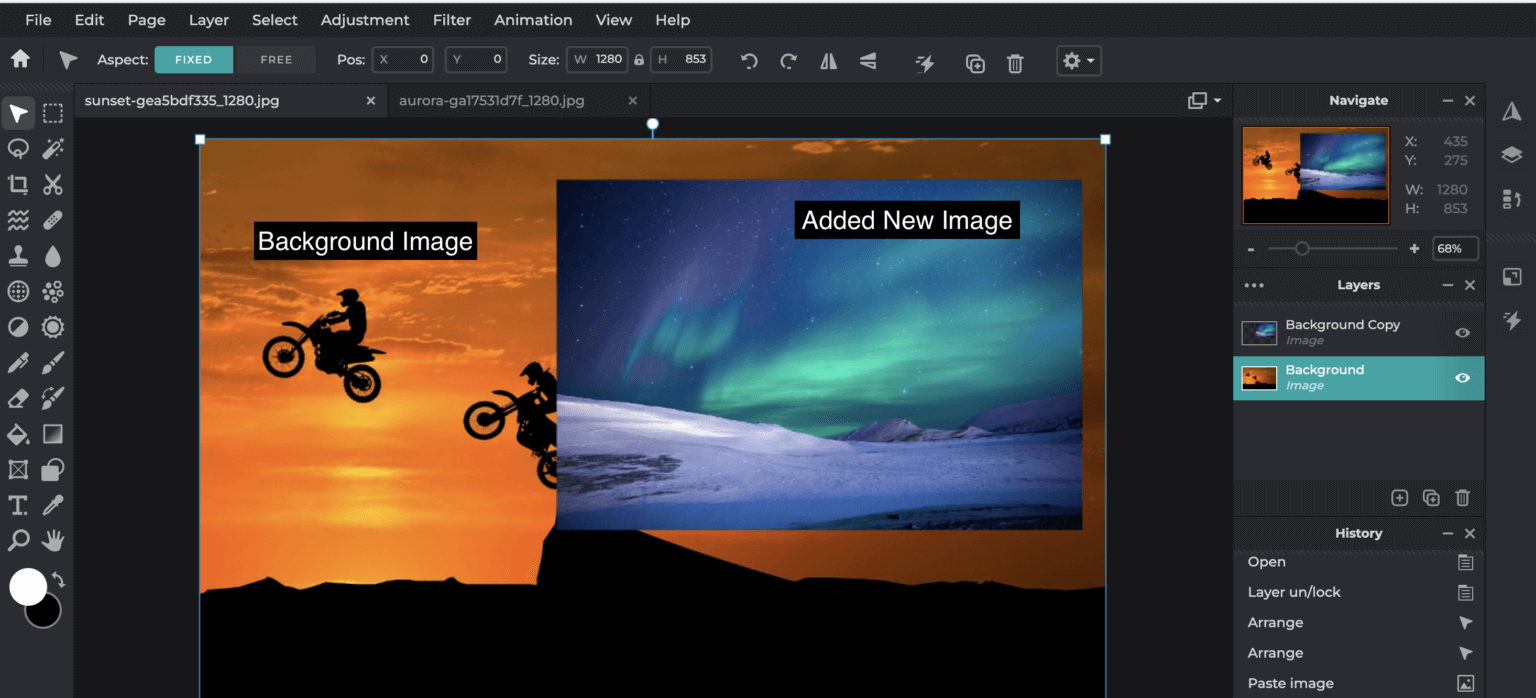This screenshot has height=698, width=1536.
Task: Select the Cutout scissors tool
Action: pyautogui.click(x=53, y=184)
